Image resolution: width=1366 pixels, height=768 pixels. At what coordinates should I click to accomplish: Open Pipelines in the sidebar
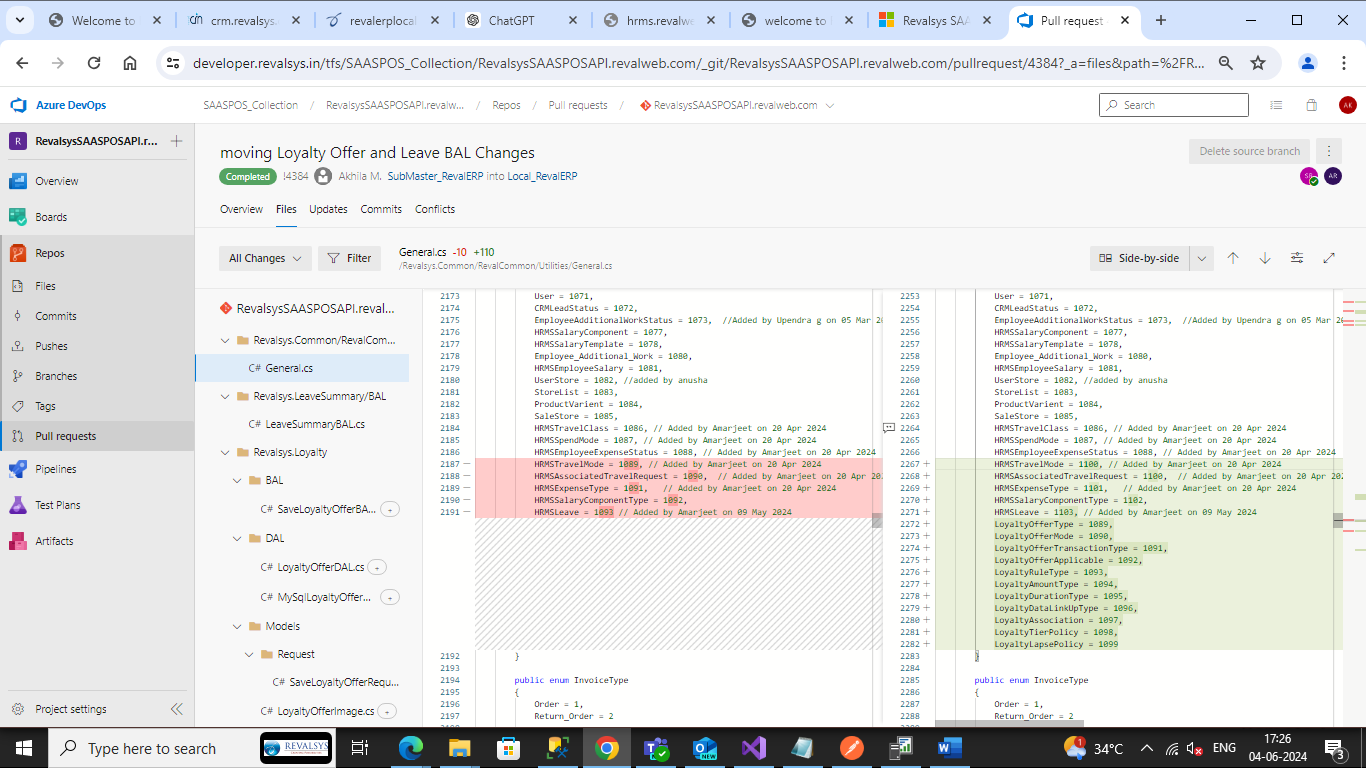click(56, 469)
